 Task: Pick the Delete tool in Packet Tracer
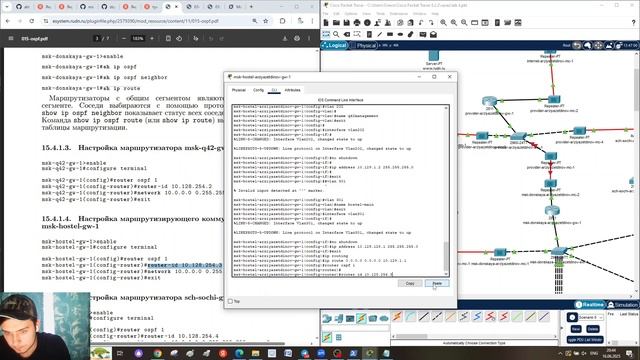[x=347, y=34]
